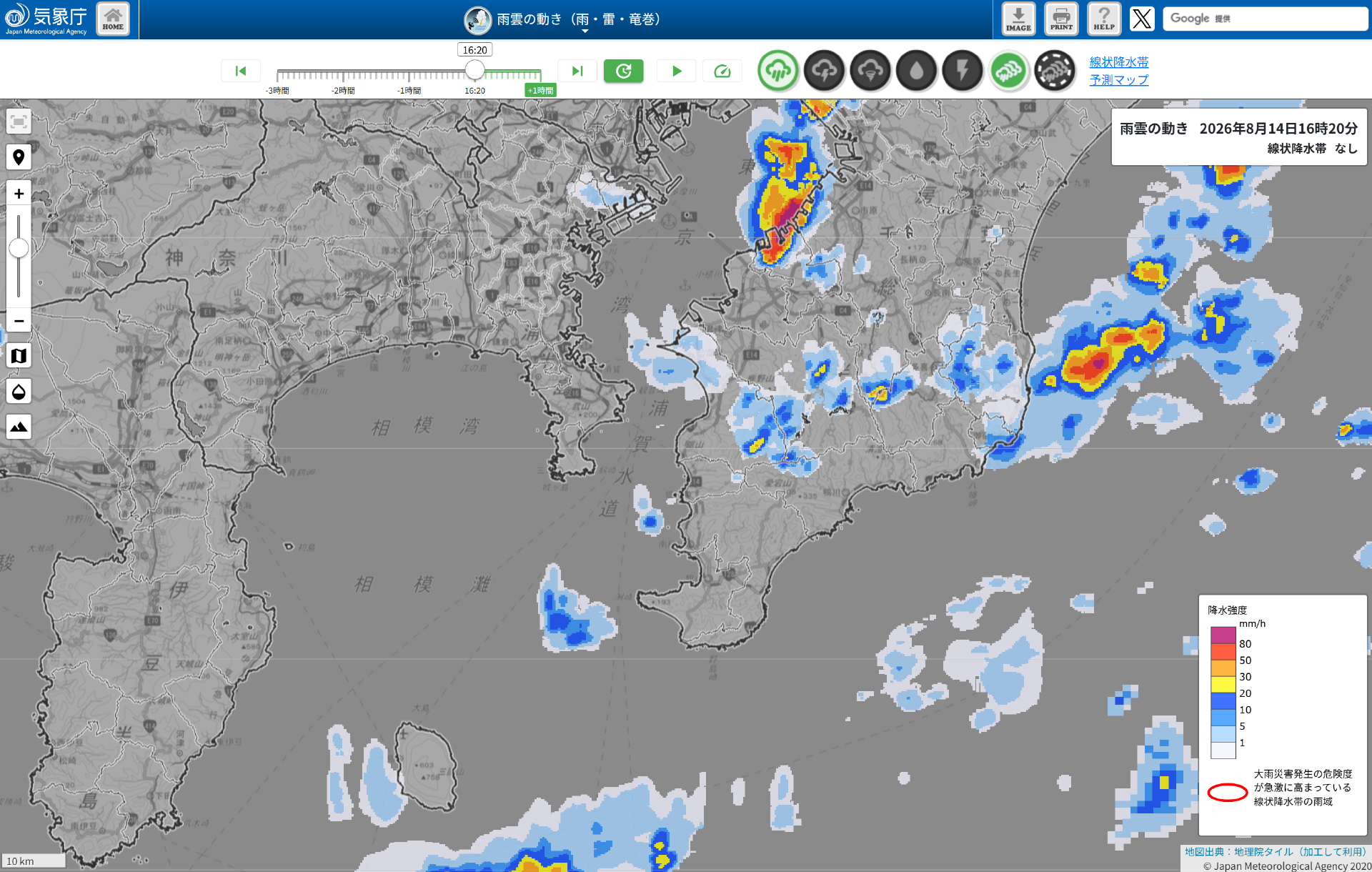Click the Japan Meteorological Agency logo

click(46, 19)
